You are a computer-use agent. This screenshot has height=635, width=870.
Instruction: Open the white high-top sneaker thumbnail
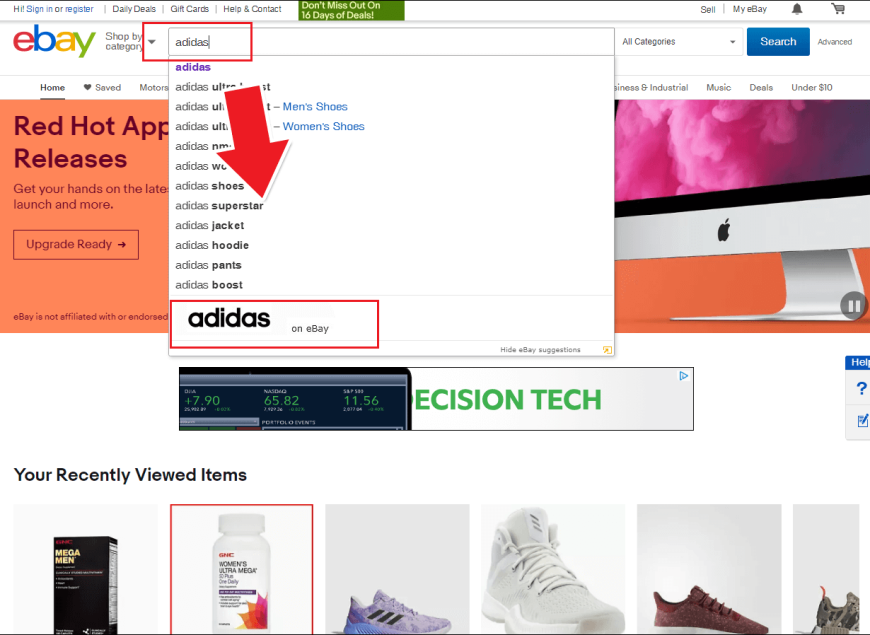(553, 570)
